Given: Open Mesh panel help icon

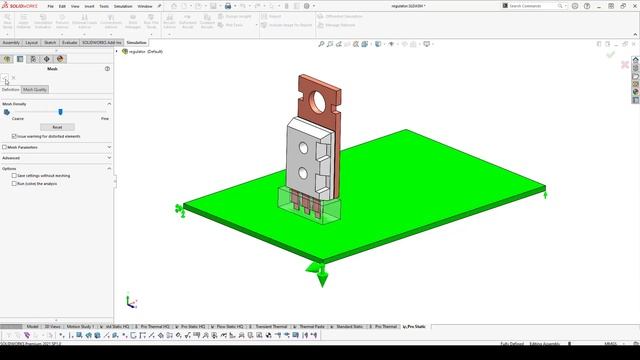Looking at the screenshot, I should coord(107,69).
